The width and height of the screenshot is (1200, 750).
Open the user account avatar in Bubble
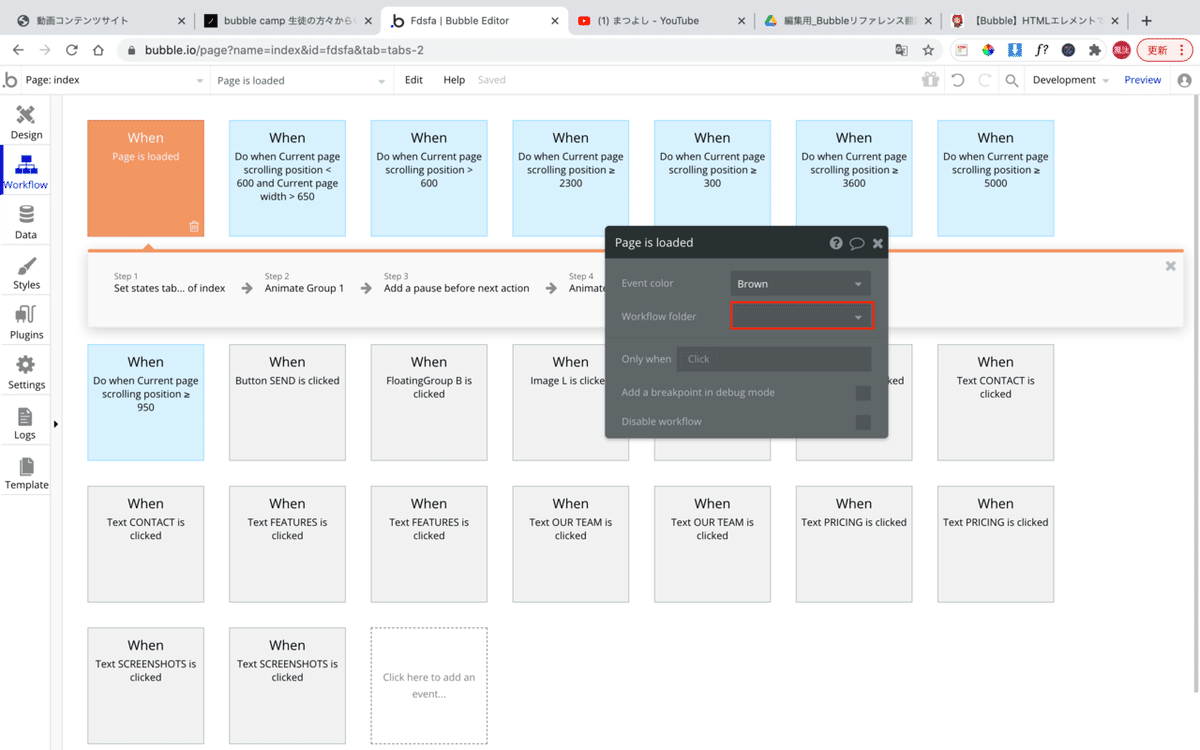(1185, 80)
